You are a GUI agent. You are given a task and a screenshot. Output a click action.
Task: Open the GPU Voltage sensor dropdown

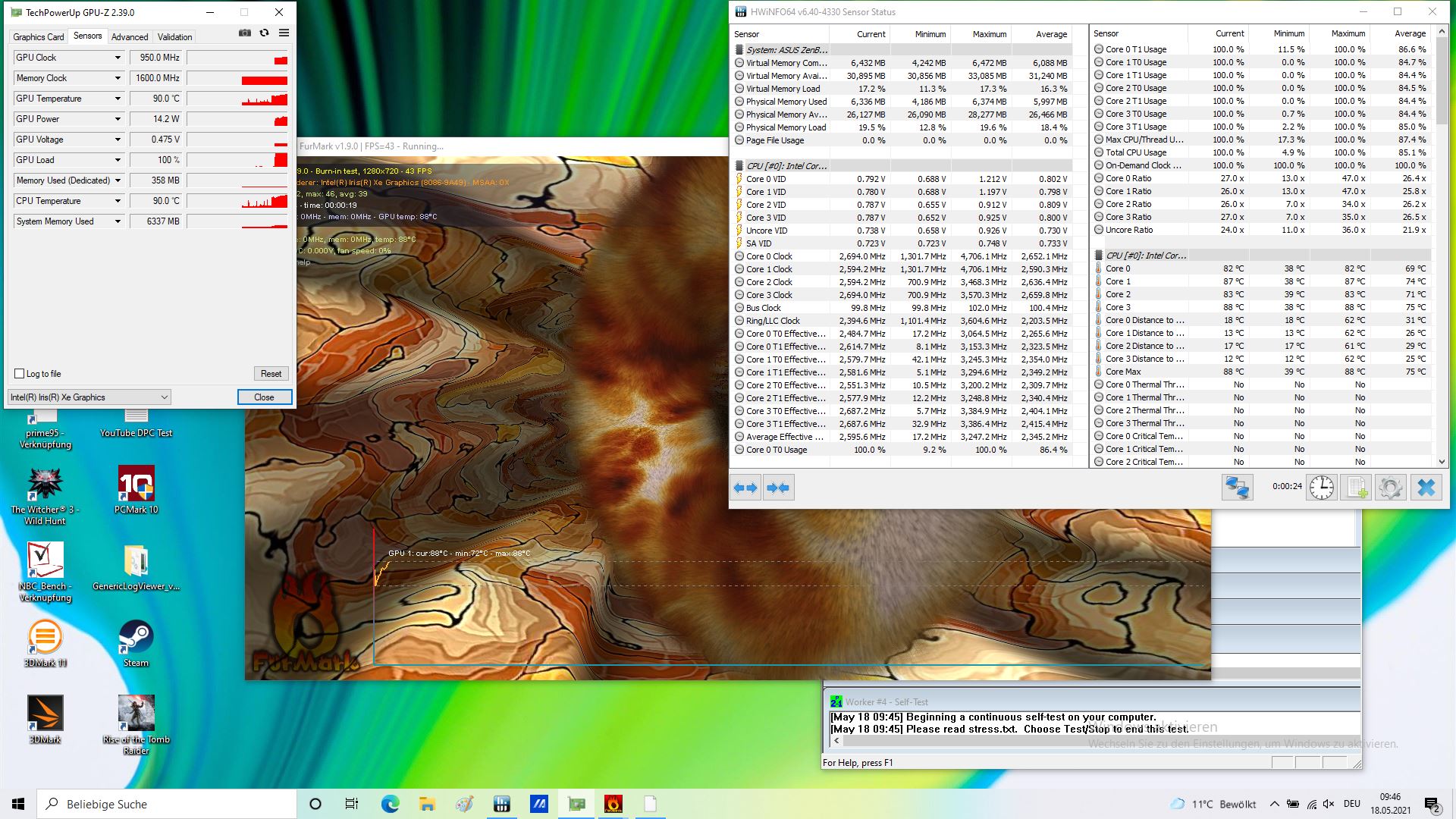click(118, 140)
